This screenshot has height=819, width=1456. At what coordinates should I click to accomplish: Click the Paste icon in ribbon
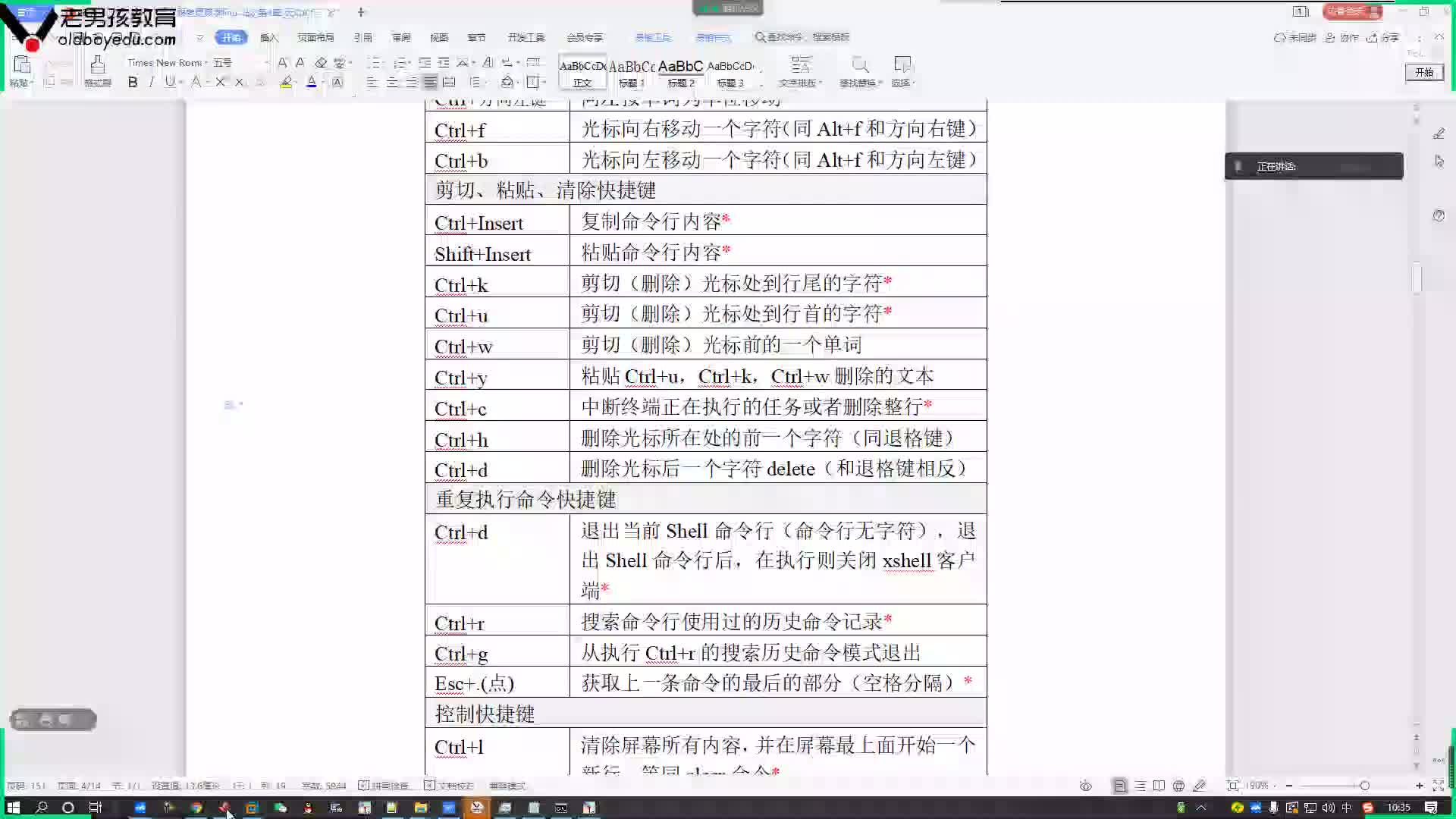(x=22, y=65)
